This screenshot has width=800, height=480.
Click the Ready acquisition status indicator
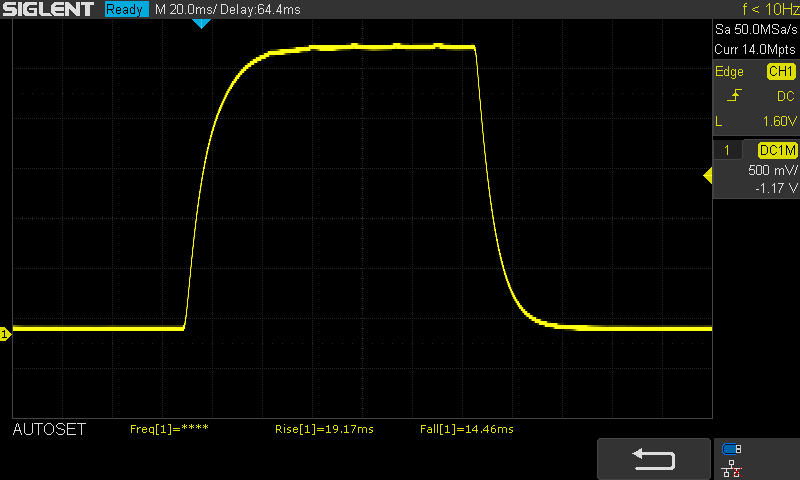click(126, 9)
